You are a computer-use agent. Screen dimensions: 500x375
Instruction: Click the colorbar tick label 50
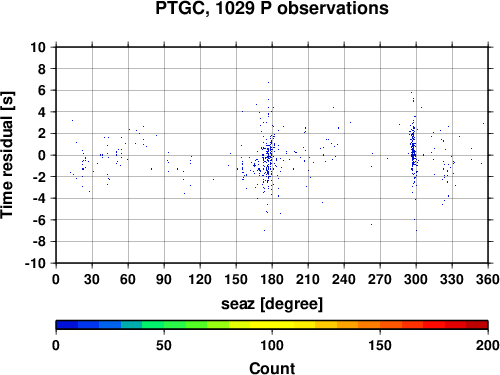(164, 345)
